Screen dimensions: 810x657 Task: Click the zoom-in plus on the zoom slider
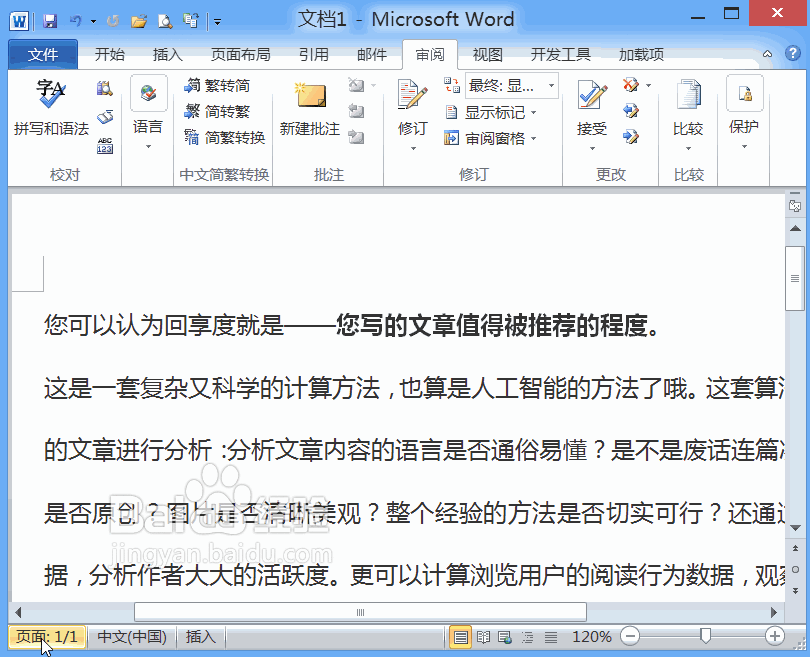tap(773, 636)
